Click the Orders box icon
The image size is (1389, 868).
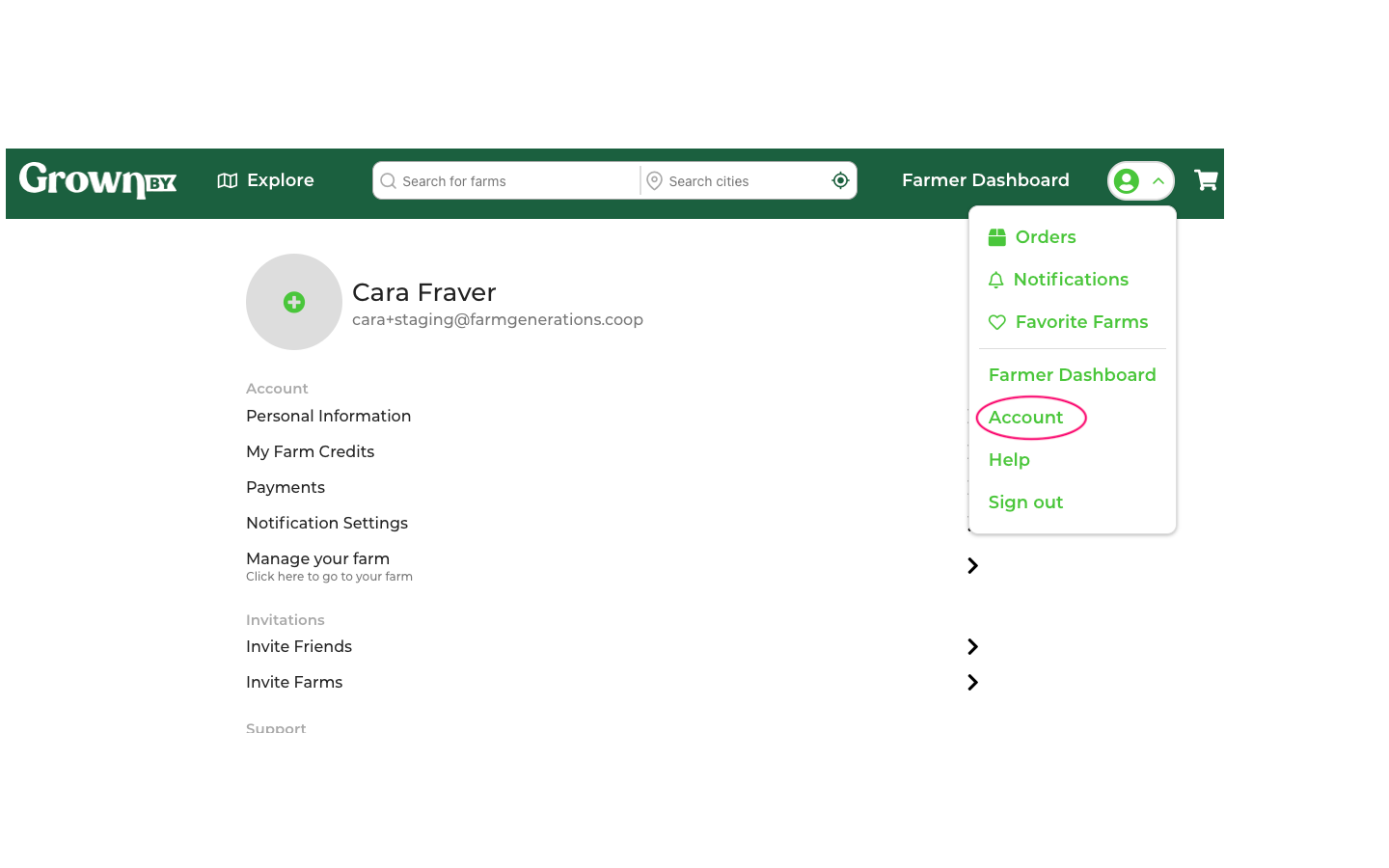[997, 237]
